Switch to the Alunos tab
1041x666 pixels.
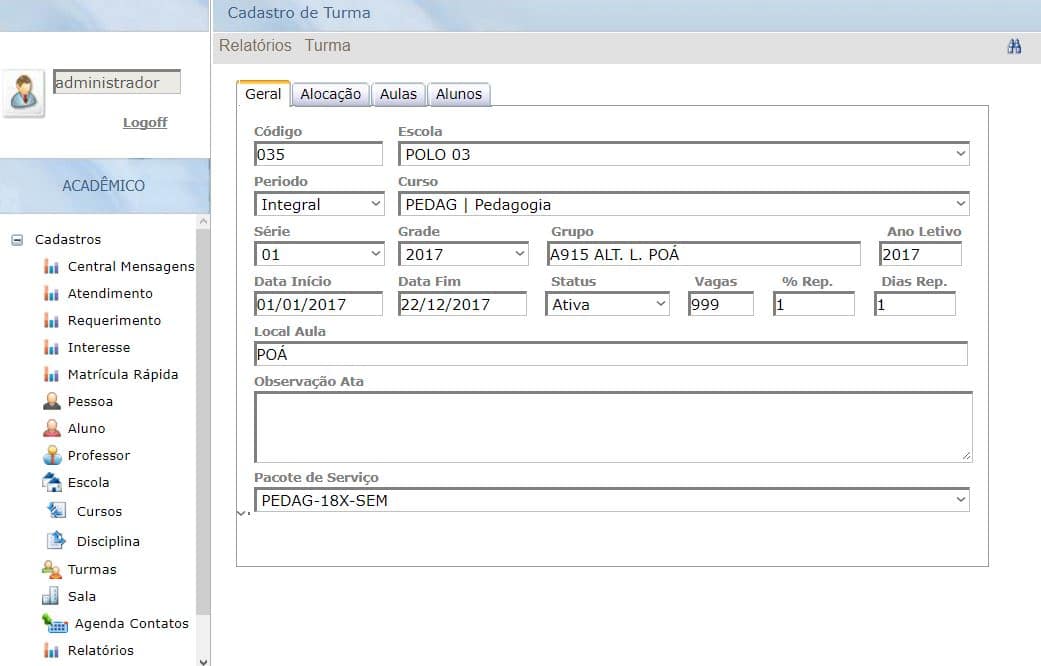[459, 94]
